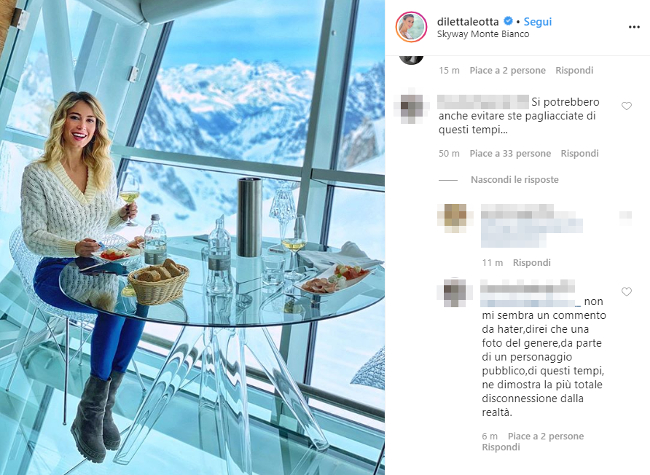Click the blue verified badge
Screen dimensions: 650x475
pyautogui.click(x=508, y=21)
